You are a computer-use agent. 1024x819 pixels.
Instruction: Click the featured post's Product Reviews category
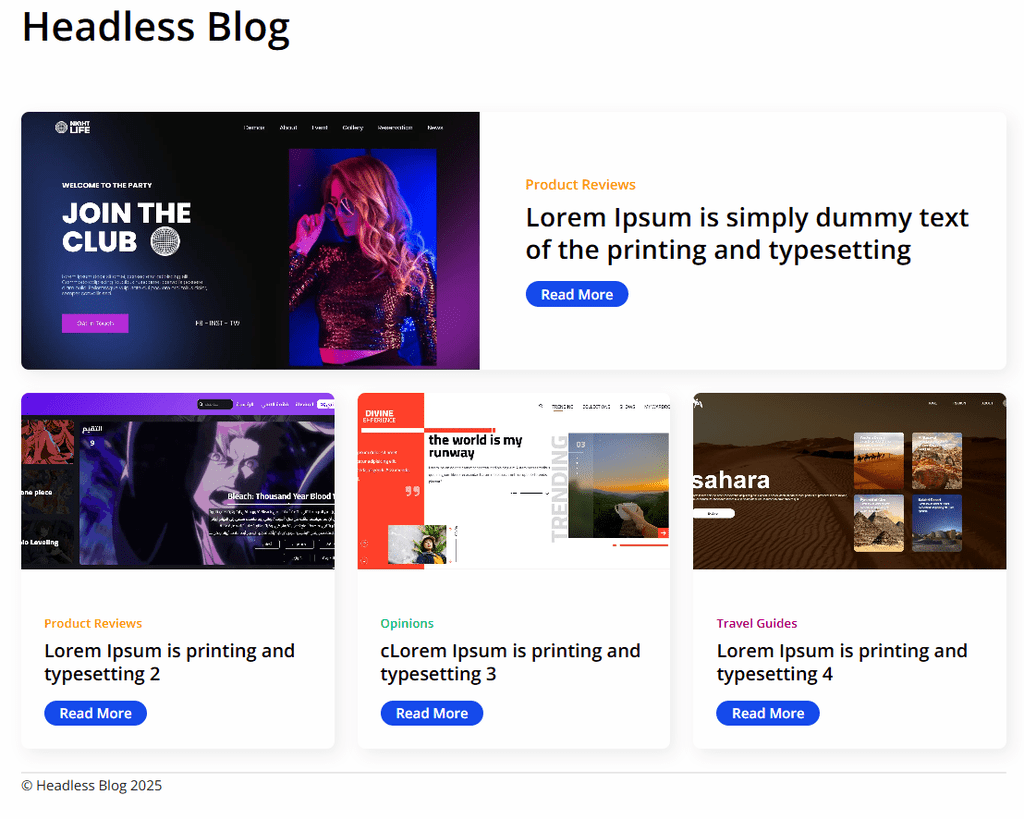pos(580,185)
